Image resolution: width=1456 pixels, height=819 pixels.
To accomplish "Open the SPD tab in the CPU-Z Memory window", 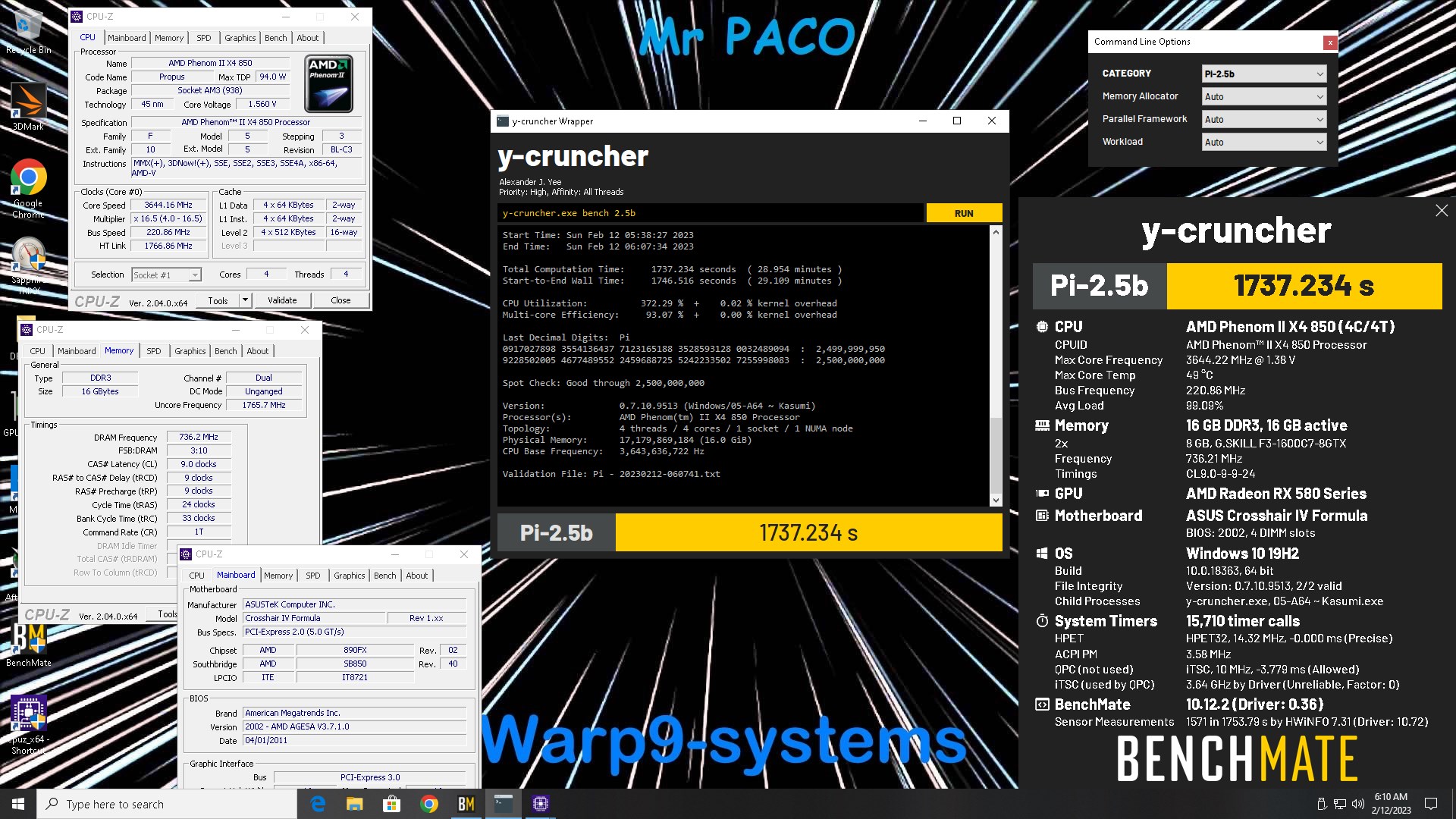I will pos(154,351).
